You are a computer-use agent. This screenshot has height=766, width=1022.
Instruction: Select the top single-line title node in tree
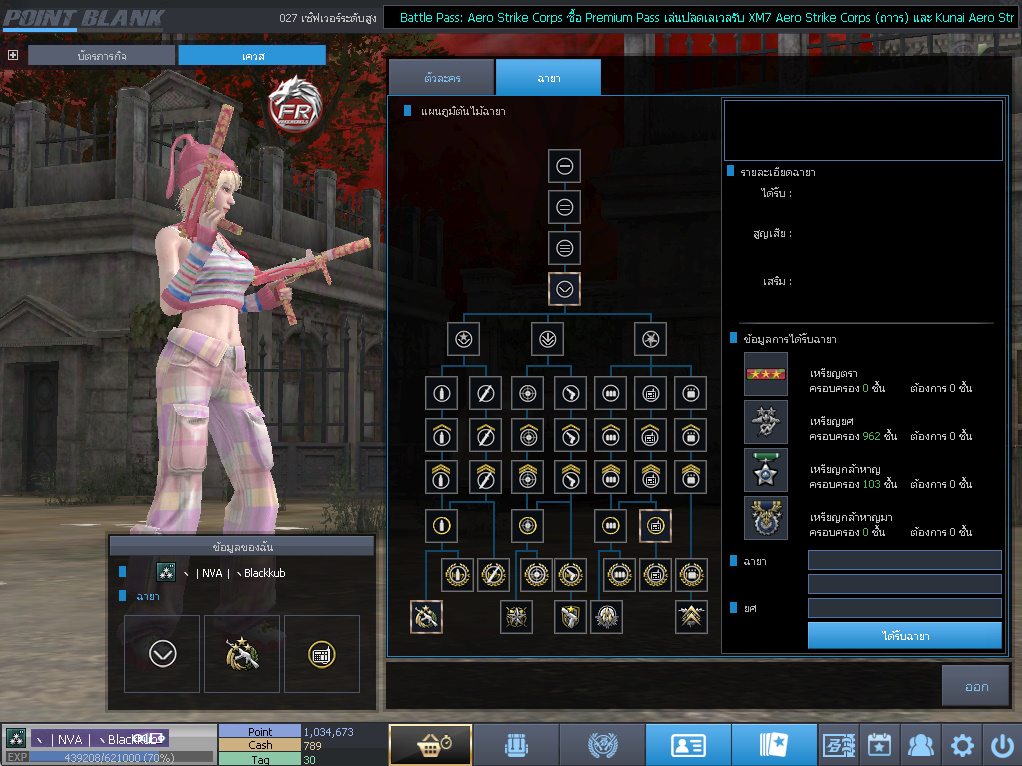pos(565,166)
